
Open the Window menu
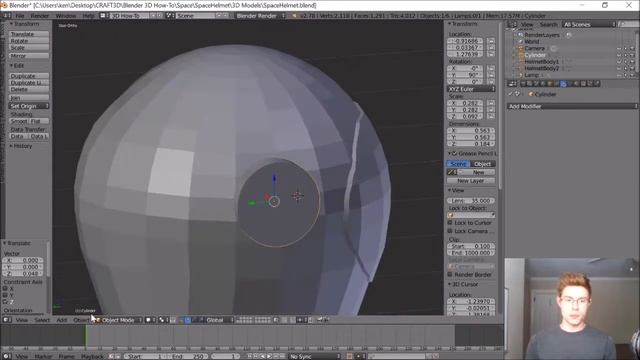tap(66, 16)
